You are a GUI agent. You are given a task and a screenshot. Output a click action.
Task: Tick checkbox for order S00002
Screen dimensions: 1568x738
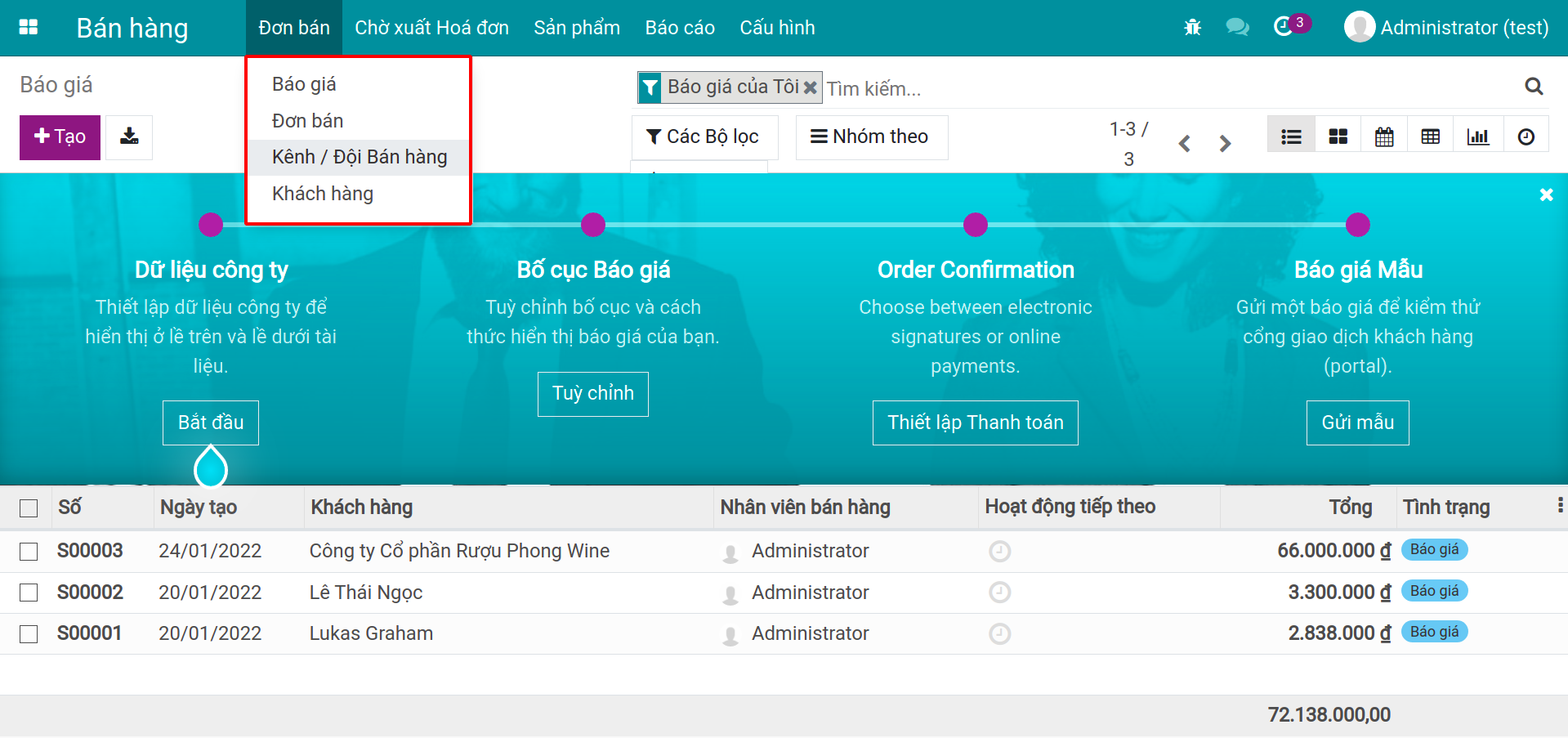click(x=29, y=593)
